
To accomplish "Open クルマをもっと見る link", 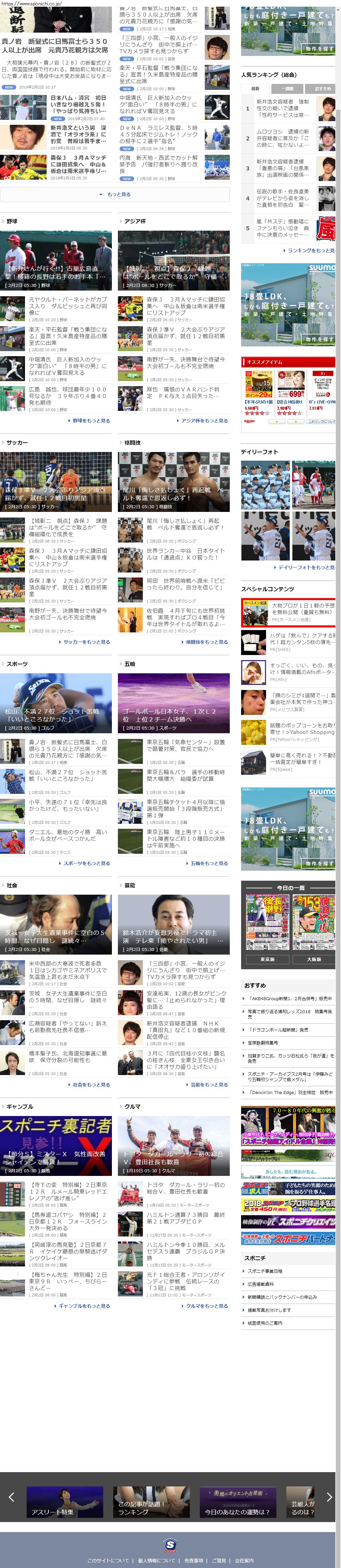I will pyautogui.click(x=205, y=1306).
